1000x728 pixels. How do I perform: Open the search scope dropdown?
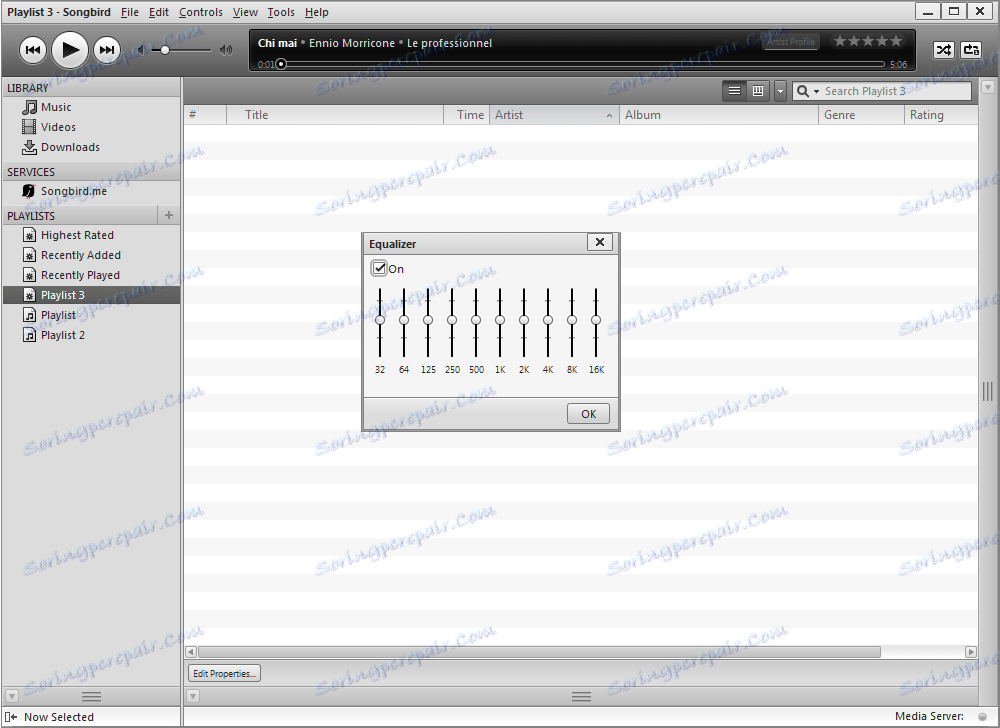808,91
